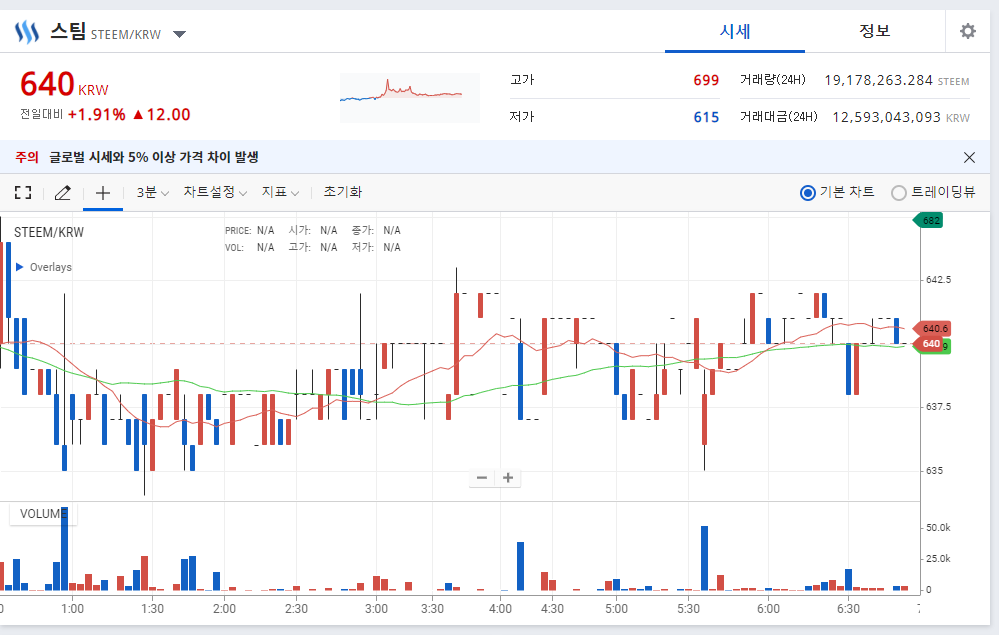Dismiss the global price warning banner
The width and height of the screenshot is (999, 635).
(969, 157)
